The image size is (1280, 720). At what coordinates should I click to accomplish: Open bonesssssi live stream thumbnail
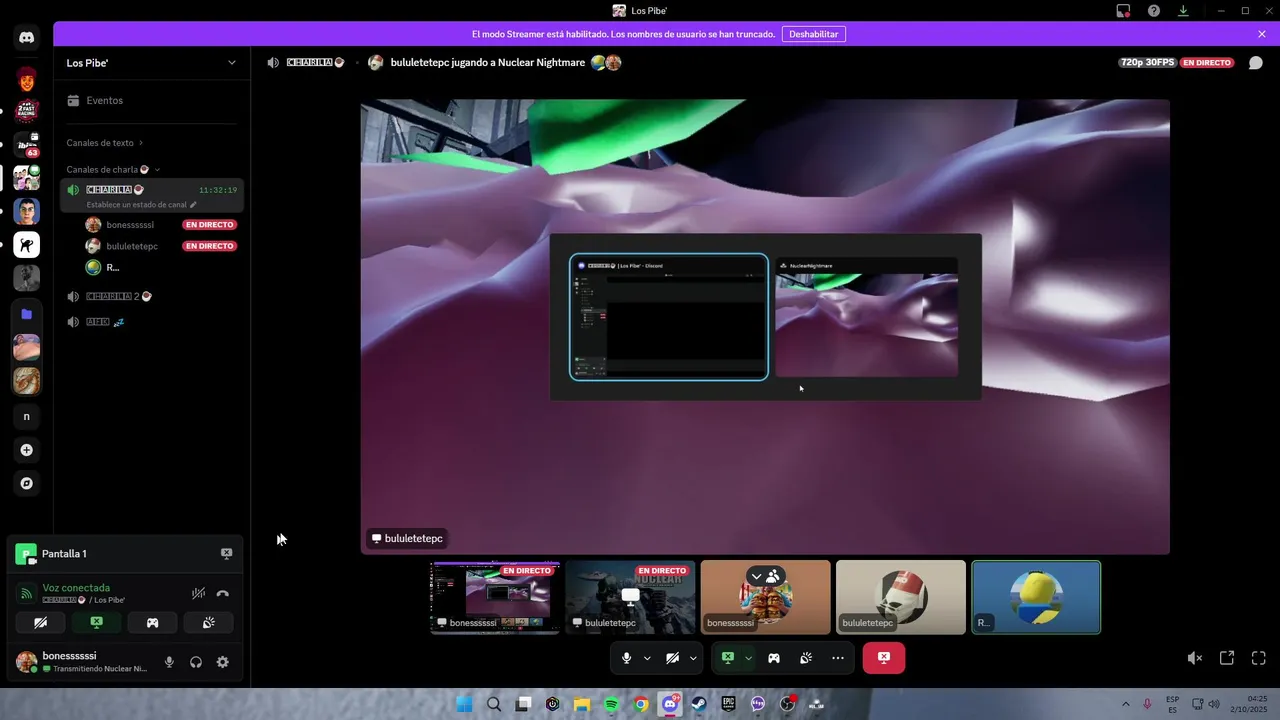[495, 597]
